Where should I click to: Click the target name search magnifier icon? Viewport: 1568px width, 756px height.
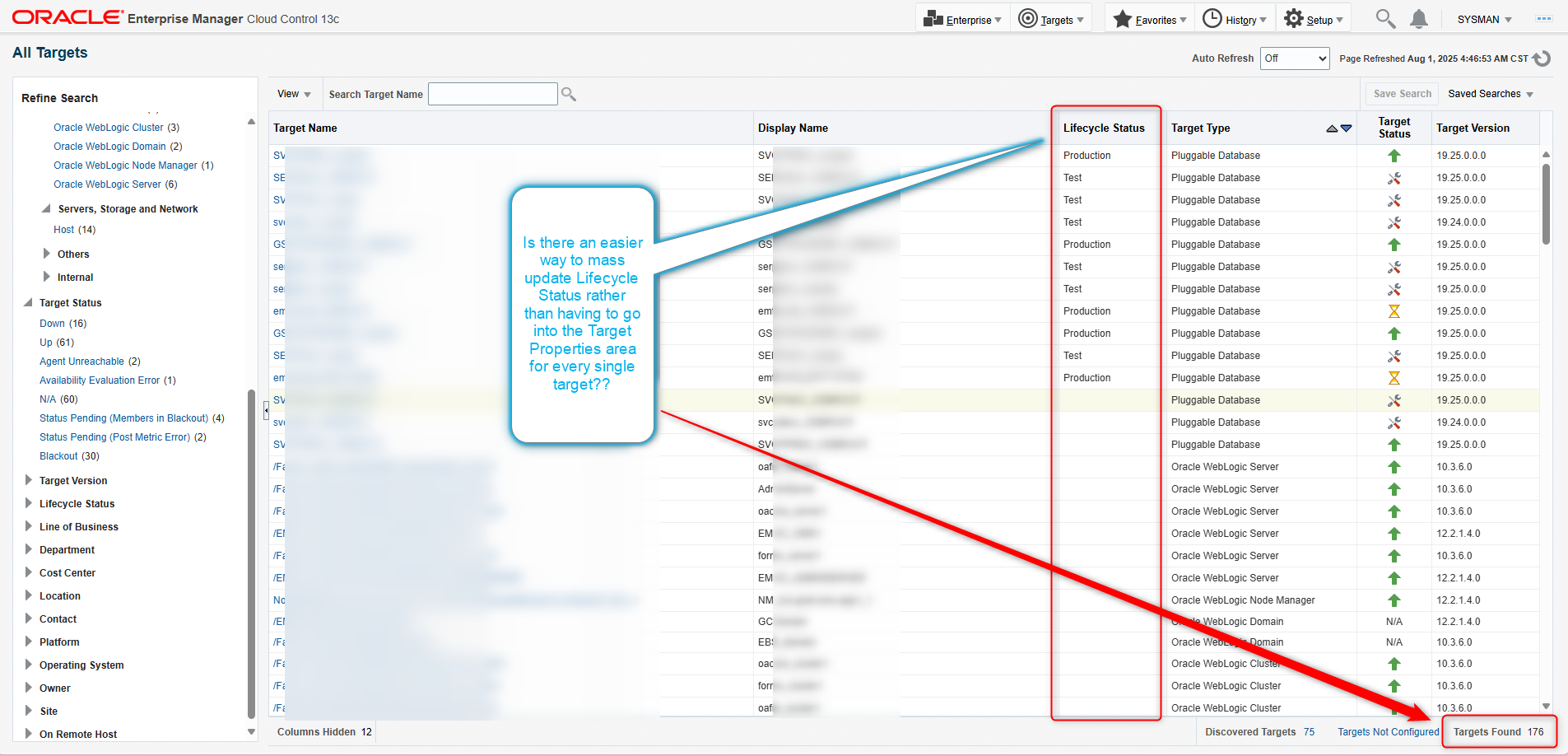569,95
